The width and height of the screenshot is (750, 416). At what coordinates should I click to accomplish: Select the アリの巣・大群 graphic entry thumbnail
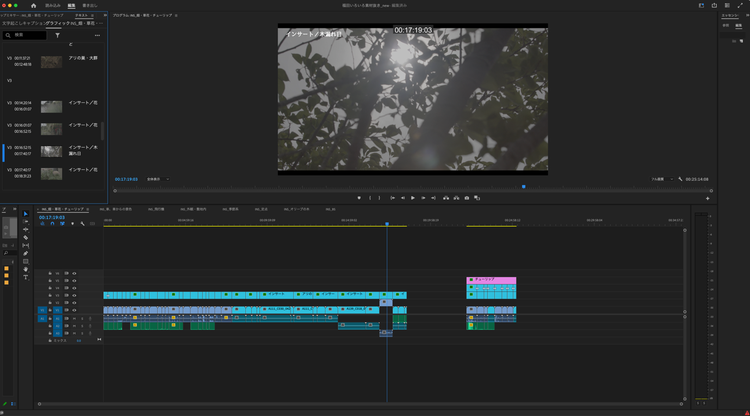click(51, 62)
